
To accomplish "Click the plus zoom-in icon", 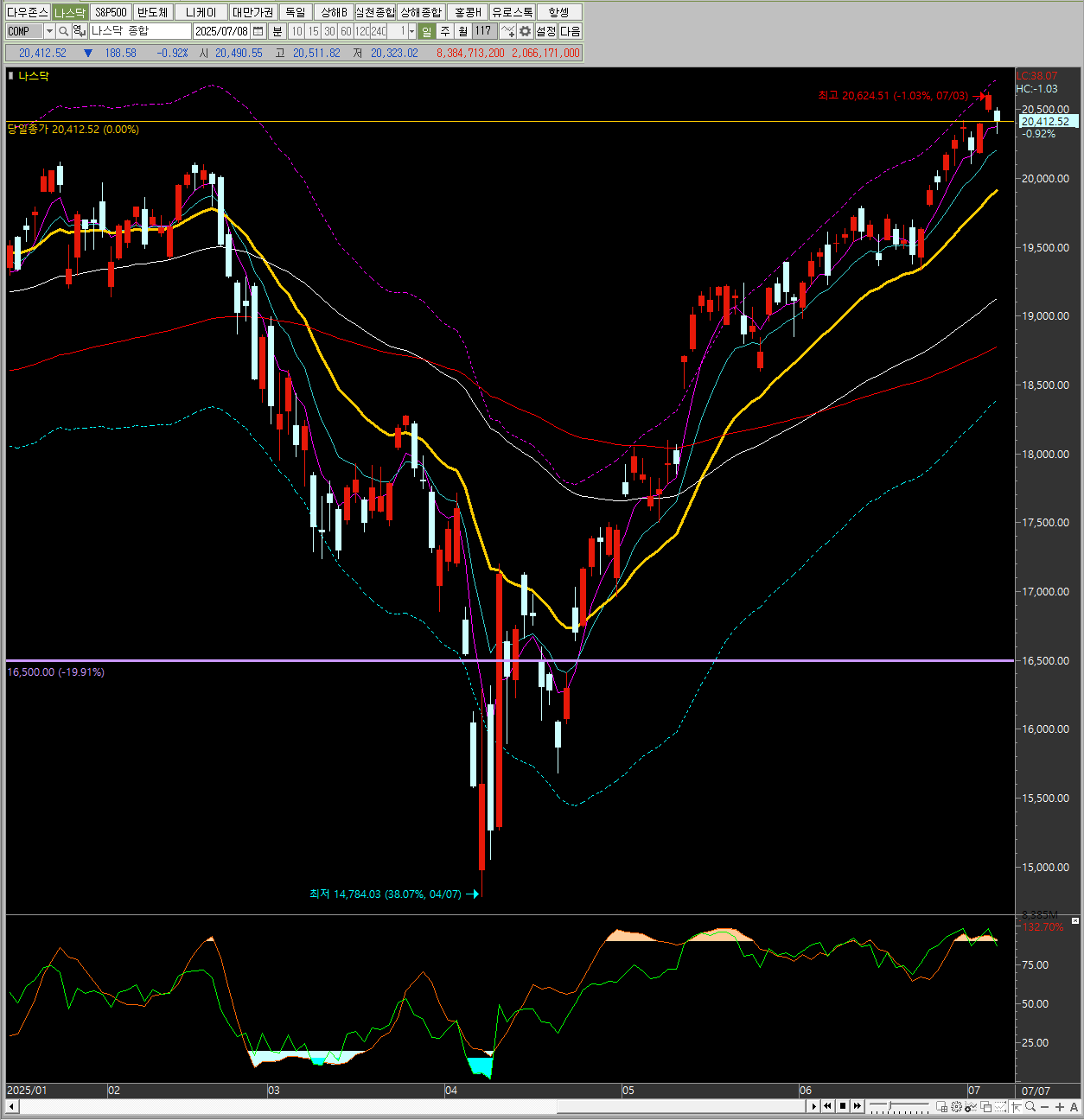I will [1059, 1107].
